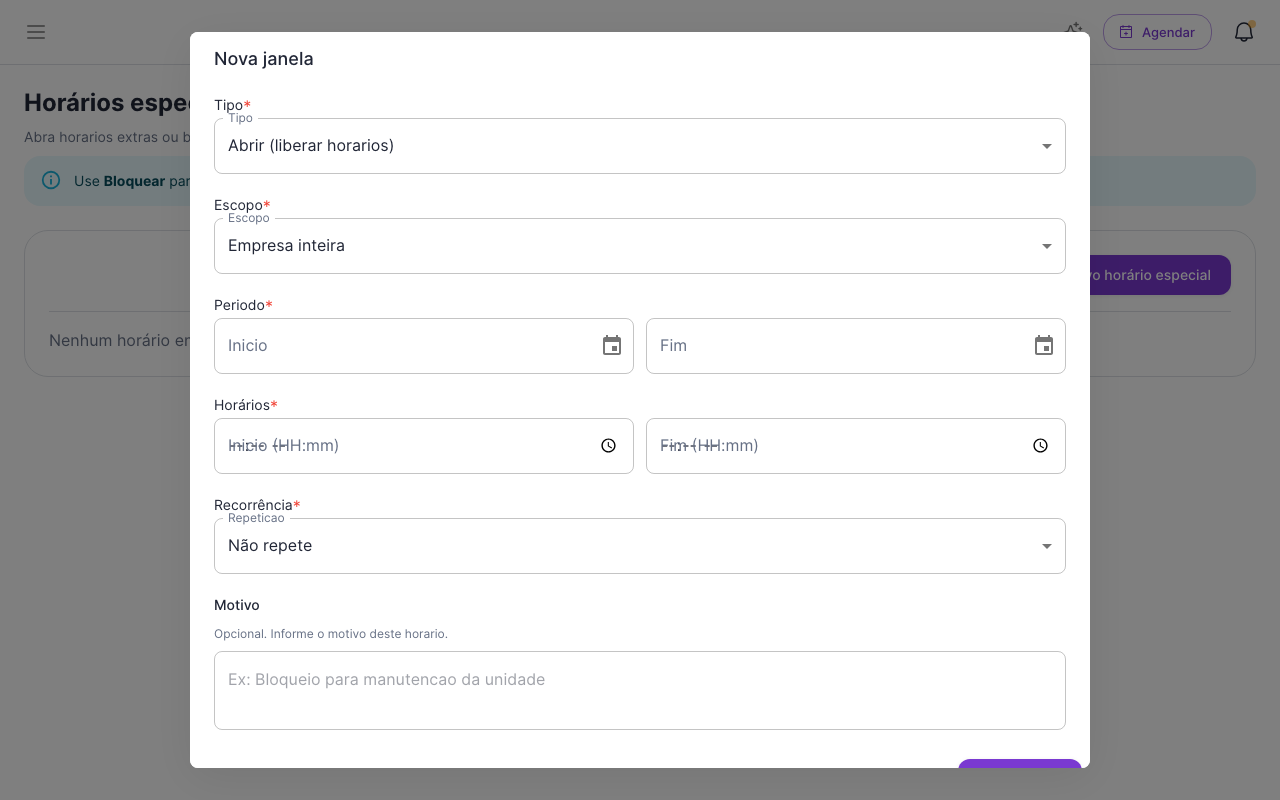
Task: Click the Horários field label
Action: 246,405
